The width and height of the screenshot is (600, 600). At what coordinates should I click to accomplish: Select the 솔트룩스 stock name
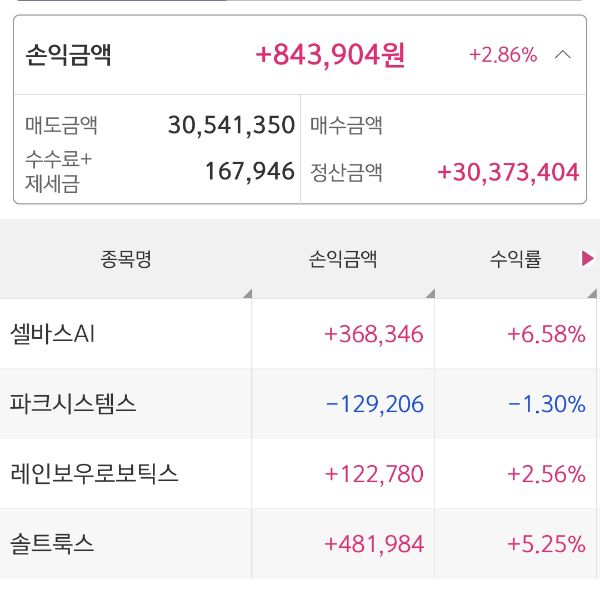tap(52, 544)
